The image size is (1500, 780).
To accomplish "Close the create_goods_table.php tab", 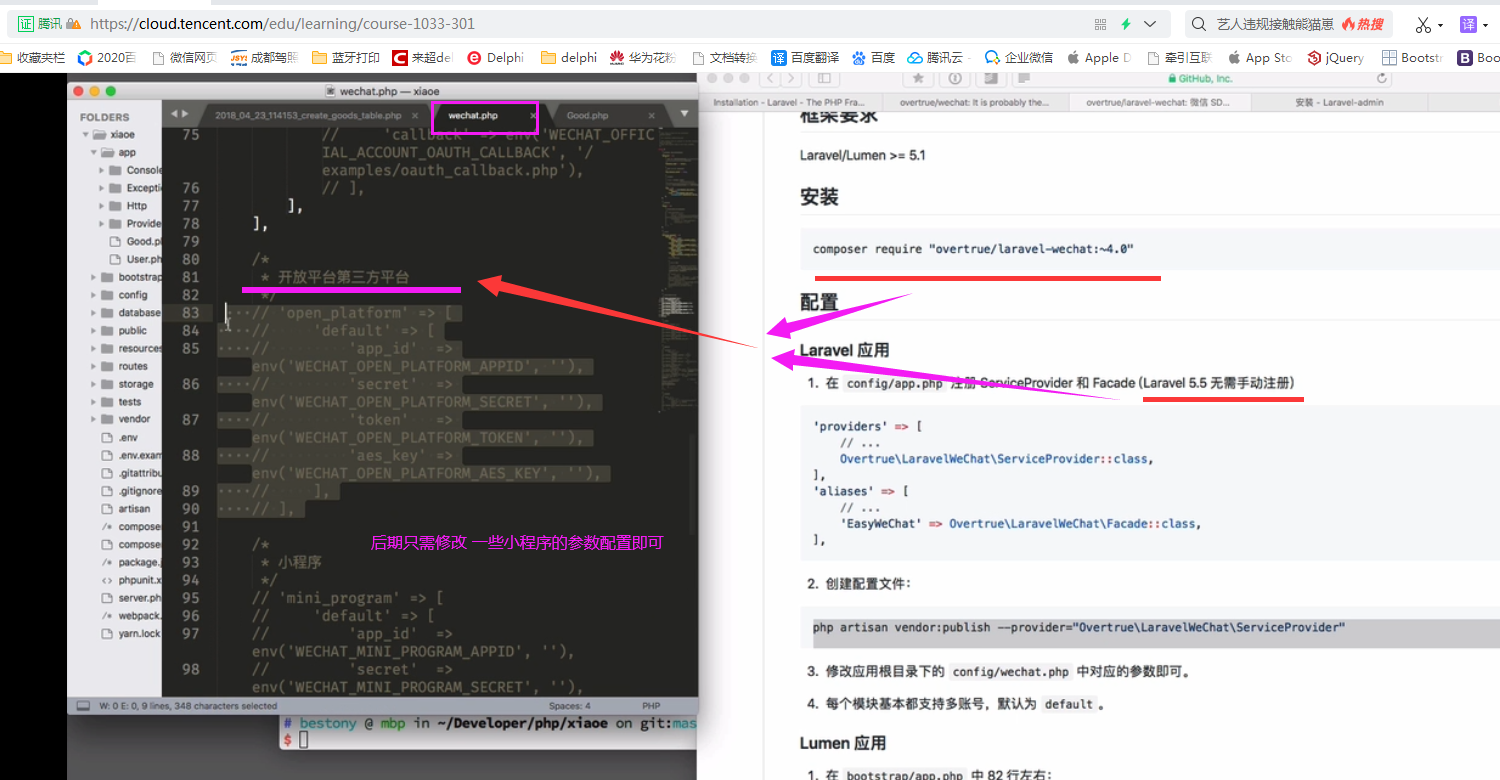I will click(415, 116).
